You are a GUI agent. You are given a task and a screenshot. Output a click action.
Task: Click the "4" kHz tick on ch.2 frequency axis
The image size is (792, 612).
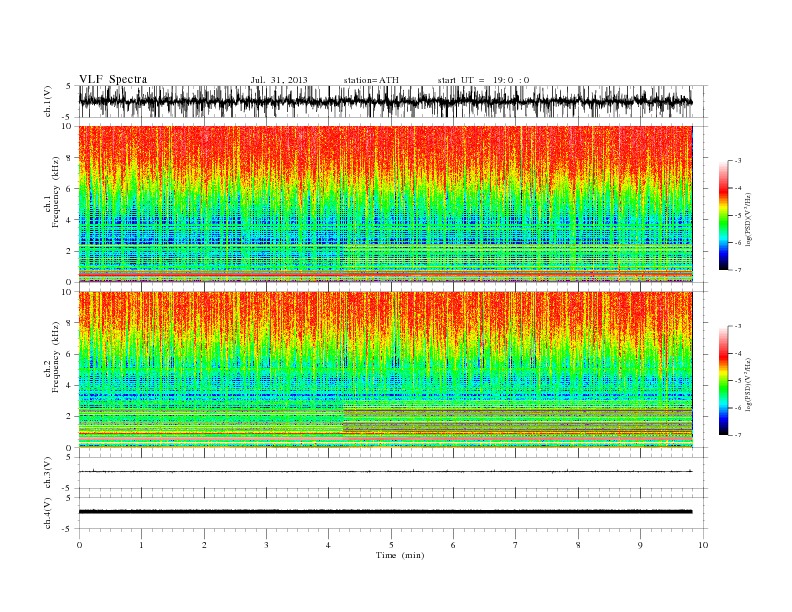click(70, 385)
